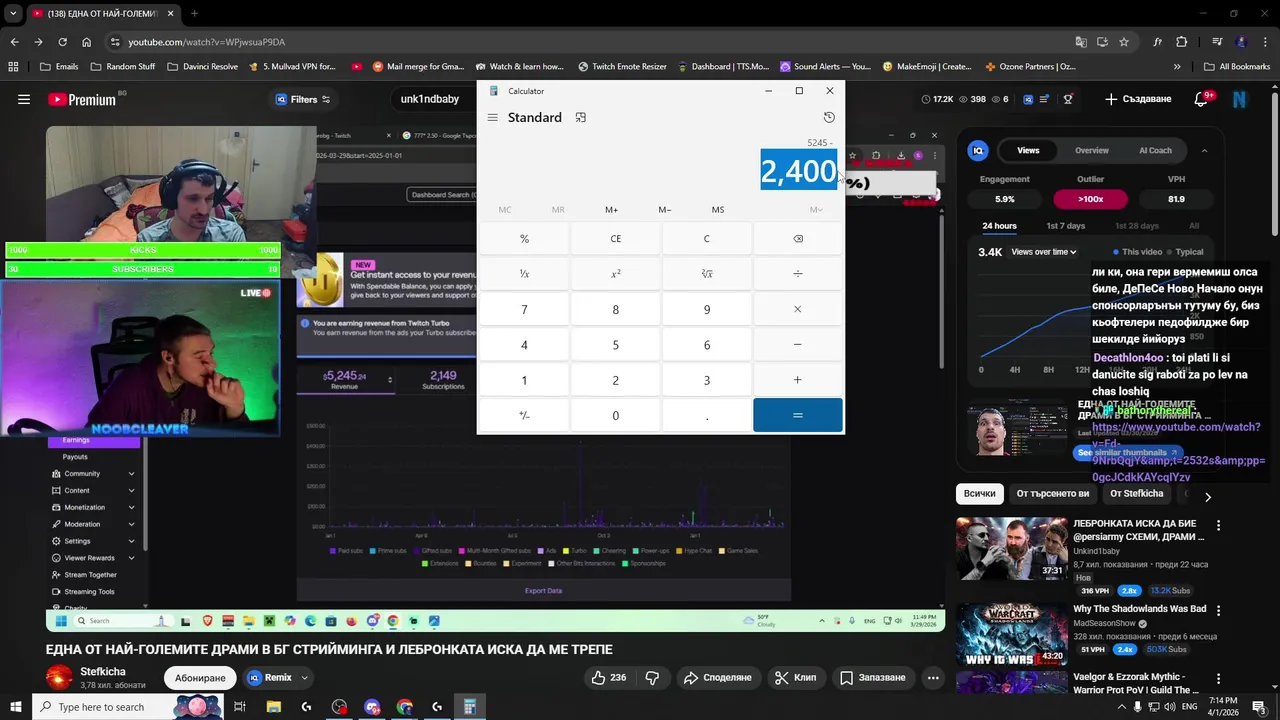Image resolution: width=1280 pixels, height=720 pixels.
Task: Click the YouTube Premium logo
Action: coord(82,99)
